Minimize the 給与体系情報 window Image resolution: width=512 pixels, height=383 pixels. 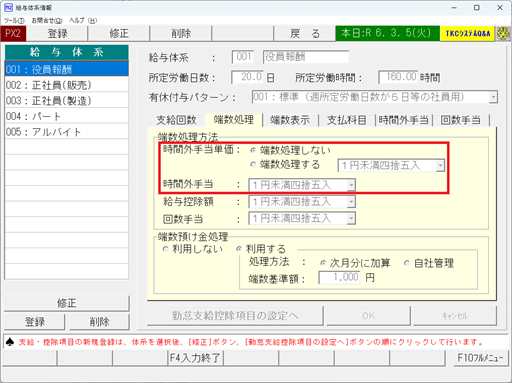click(454, 8)
